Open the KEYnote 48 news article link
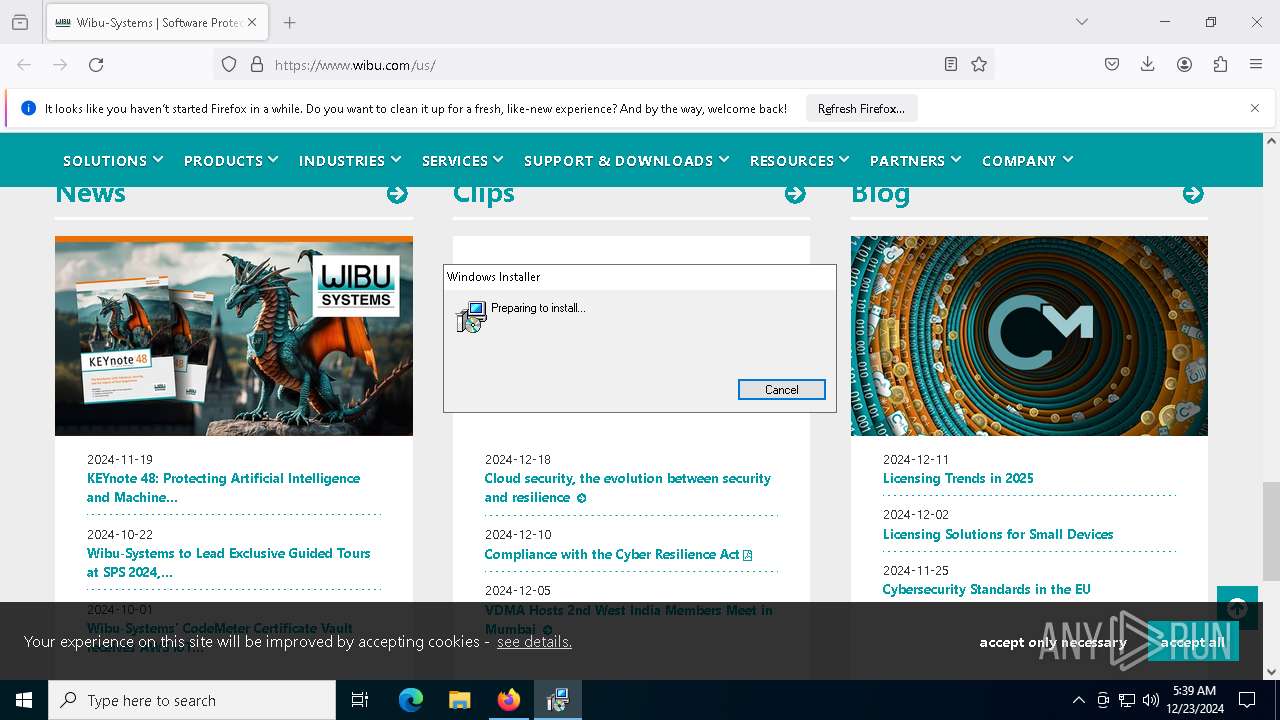 [x=223, y=488]
